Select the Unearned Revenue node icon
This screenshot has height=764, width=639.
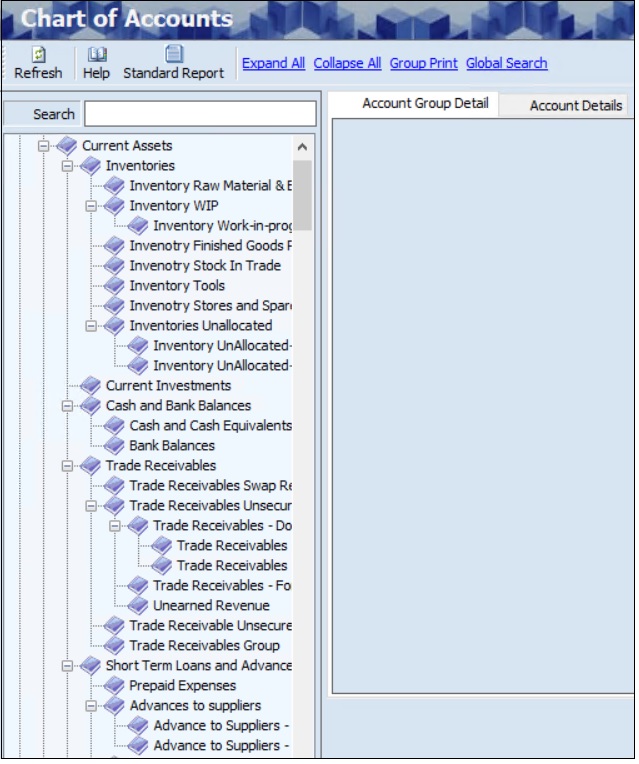point(138,606)
